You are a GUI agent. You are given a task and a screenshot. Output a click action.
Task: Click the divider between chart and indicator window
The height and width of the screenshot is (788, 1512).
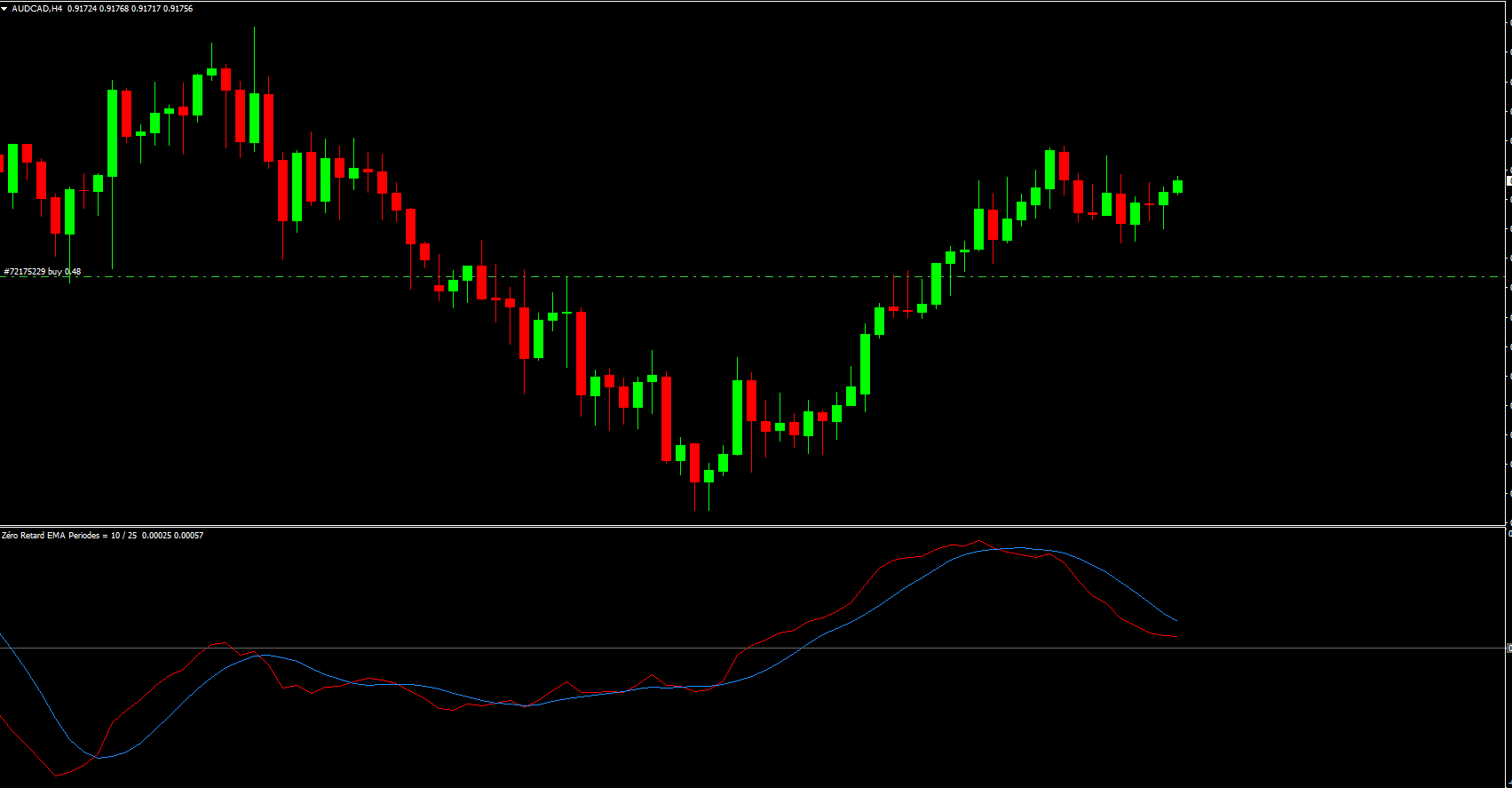point(755,526)
